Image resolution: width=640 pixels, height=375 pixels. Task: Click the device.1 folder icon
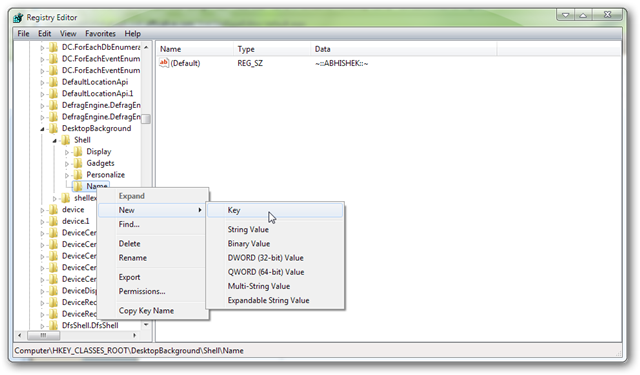tap(53, 221)
